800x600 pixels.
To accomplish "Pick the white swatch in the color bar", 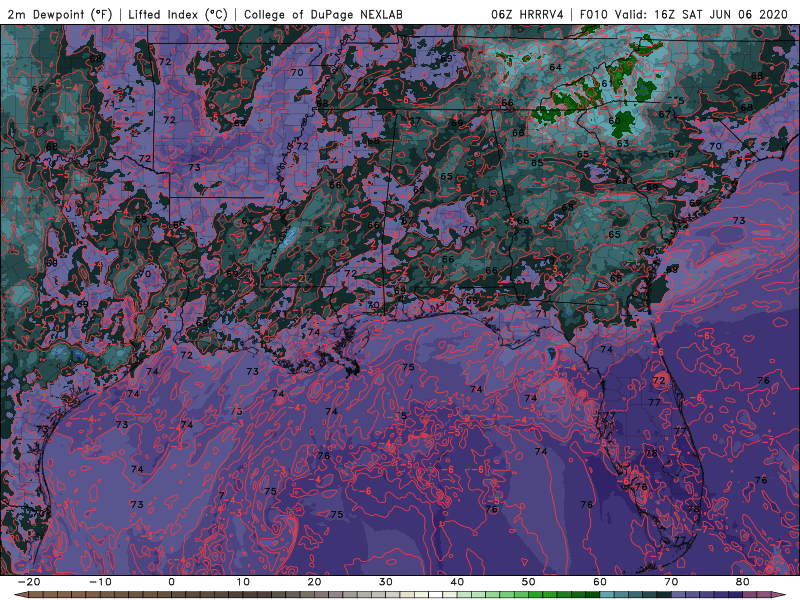I will [x=435, y=594].
